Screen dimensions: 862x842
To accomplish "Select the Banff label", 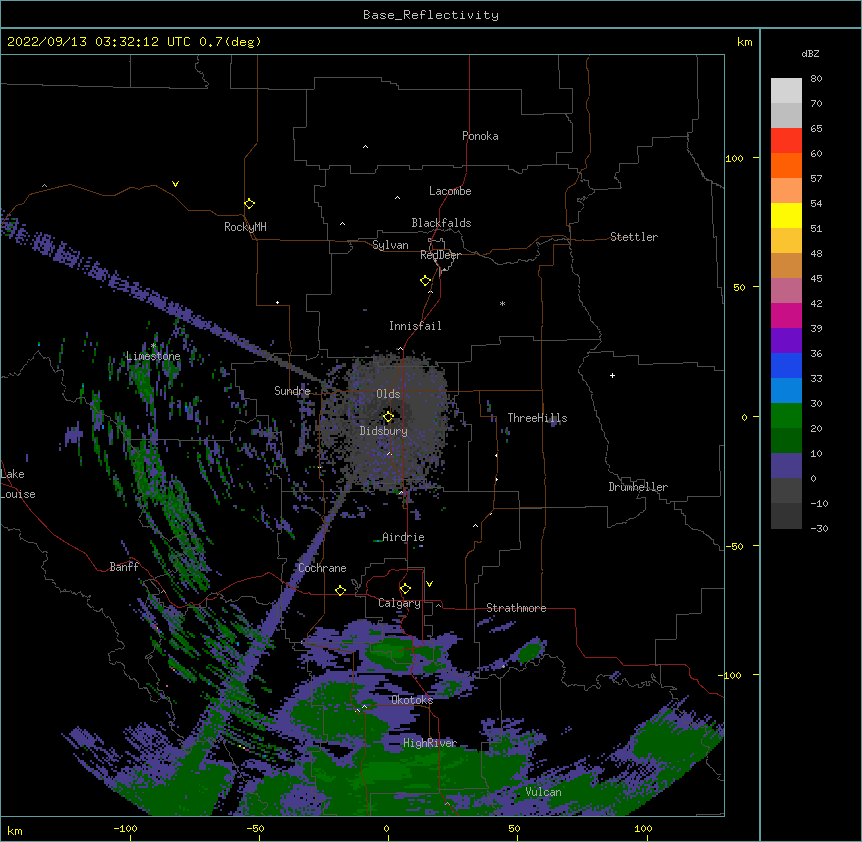I will [x=124, y=567].
